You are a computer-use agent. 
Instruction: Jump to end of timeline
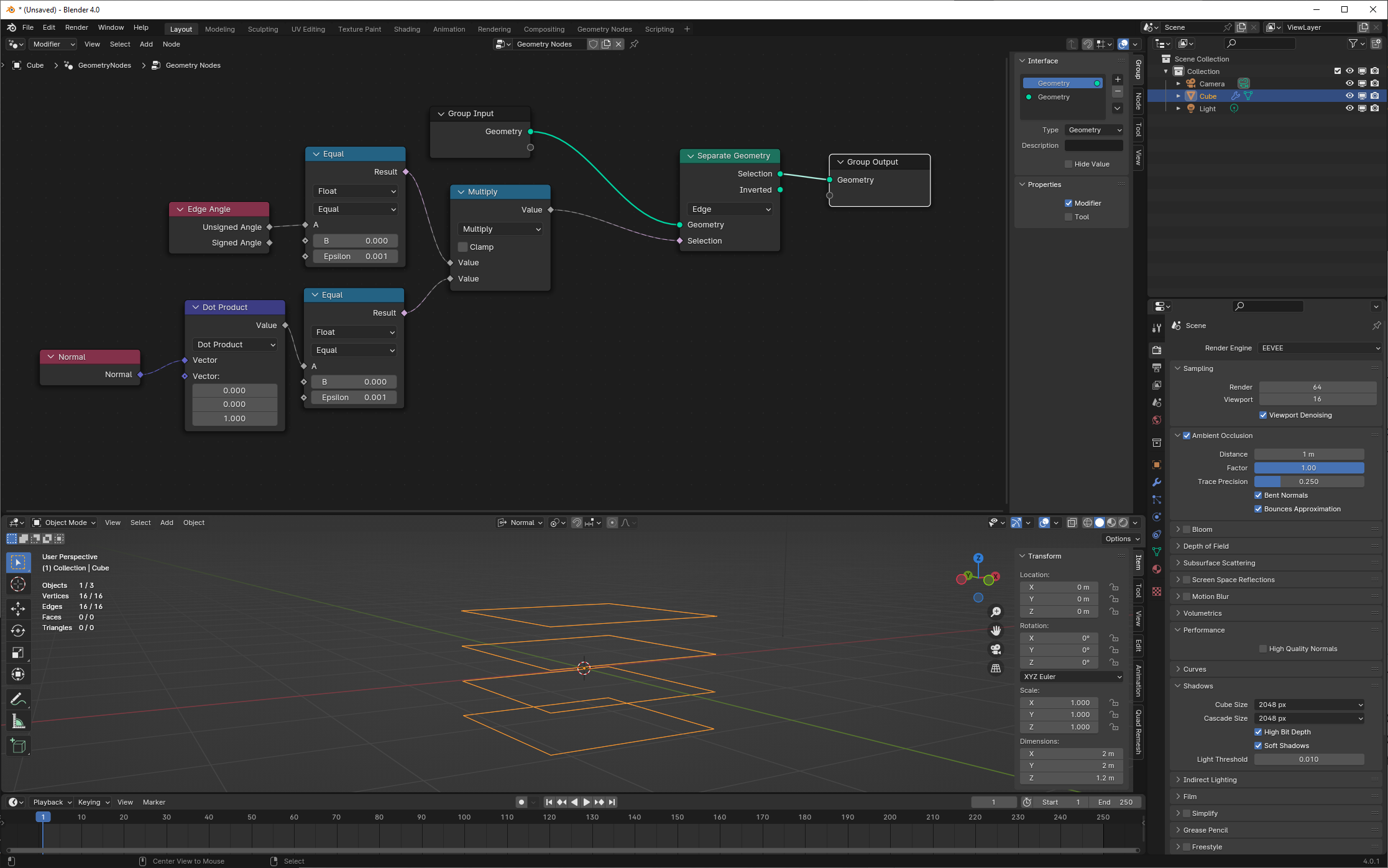coord(612,802)
